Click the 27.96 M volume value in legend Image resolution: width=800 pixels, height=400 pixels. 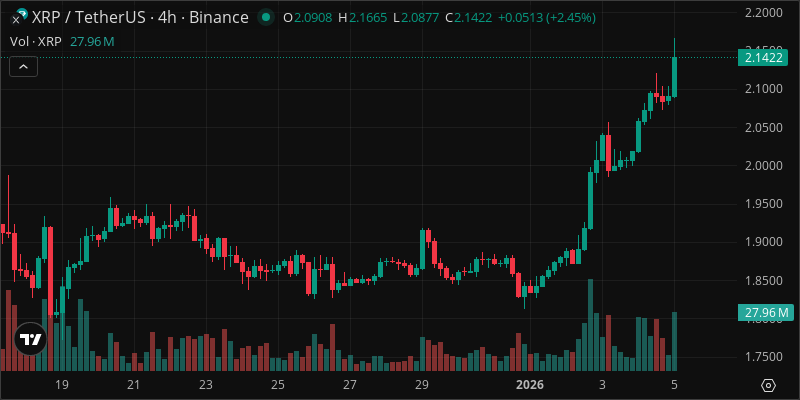pyautogui.click(x=92, y=42)
